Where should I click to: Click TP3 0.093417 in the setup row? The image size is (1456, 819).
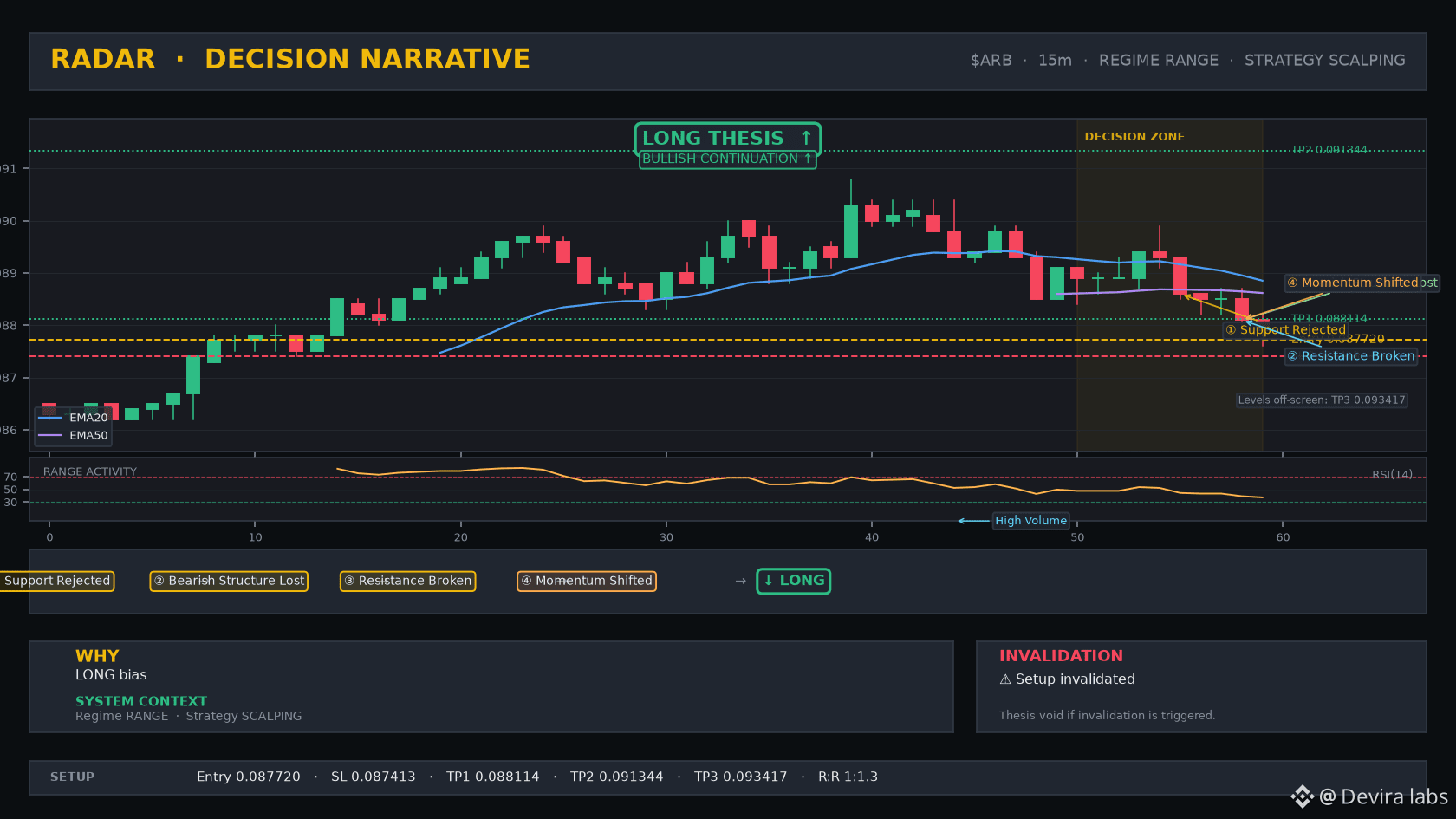click(741, 777)
